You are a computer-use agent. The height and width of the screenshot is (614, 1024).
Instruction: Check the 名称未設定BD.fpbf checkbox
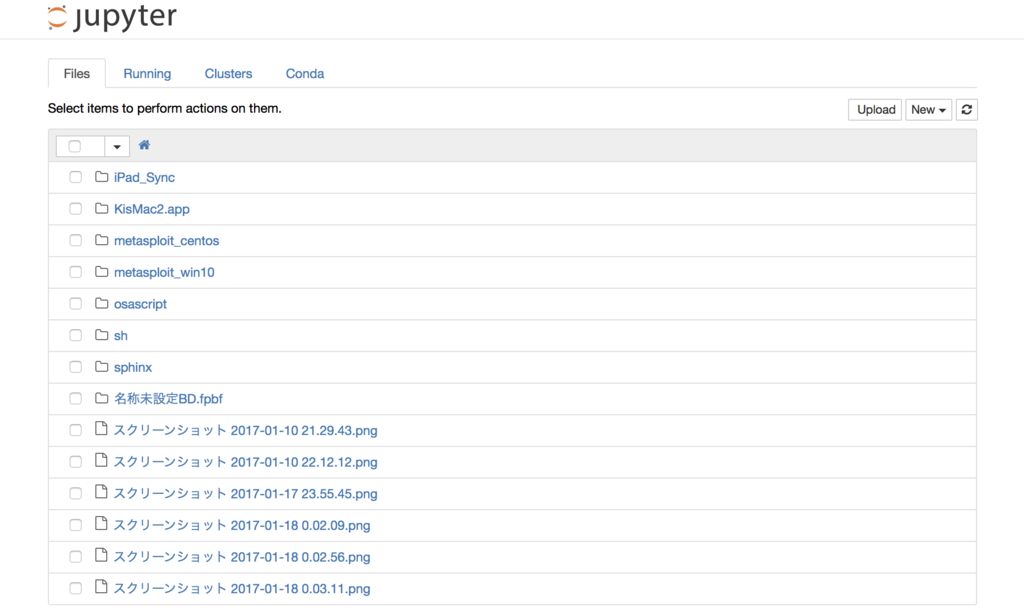click(76, 398)
